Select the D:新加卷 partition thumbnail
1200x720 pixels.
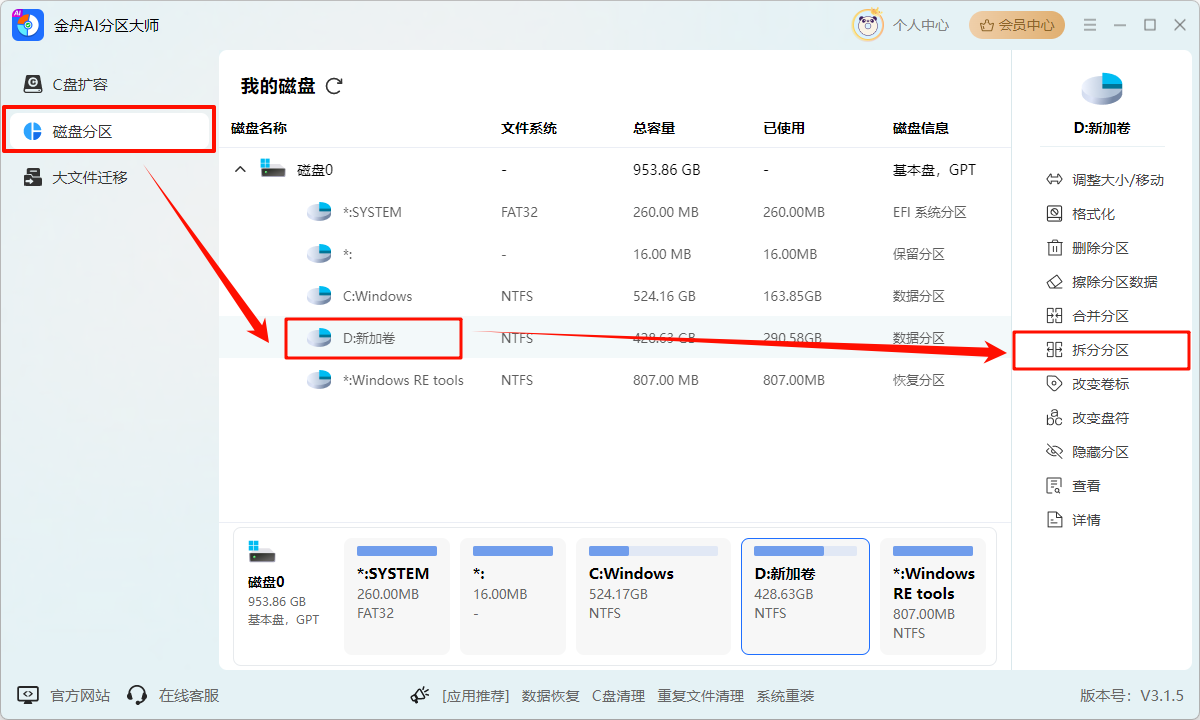click(x=805, y=596)
